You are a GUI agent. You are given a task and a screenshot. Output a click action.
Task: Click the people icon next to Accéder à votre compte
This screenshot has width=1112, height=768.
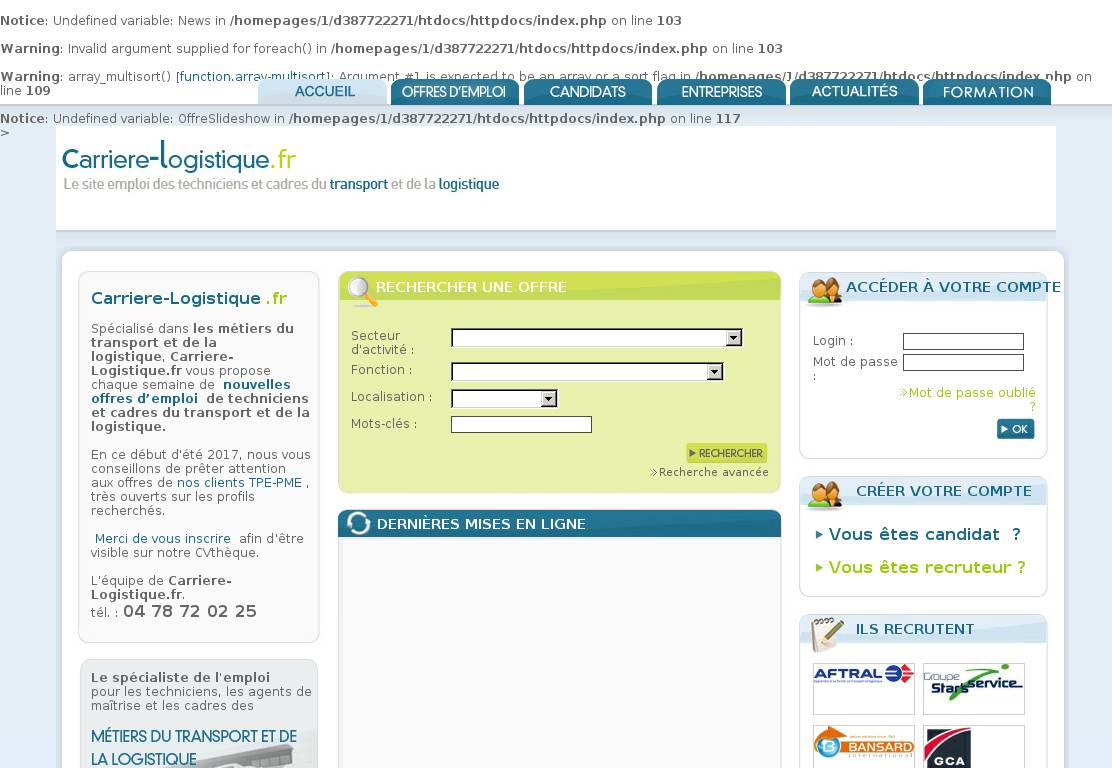pos(825,291)
